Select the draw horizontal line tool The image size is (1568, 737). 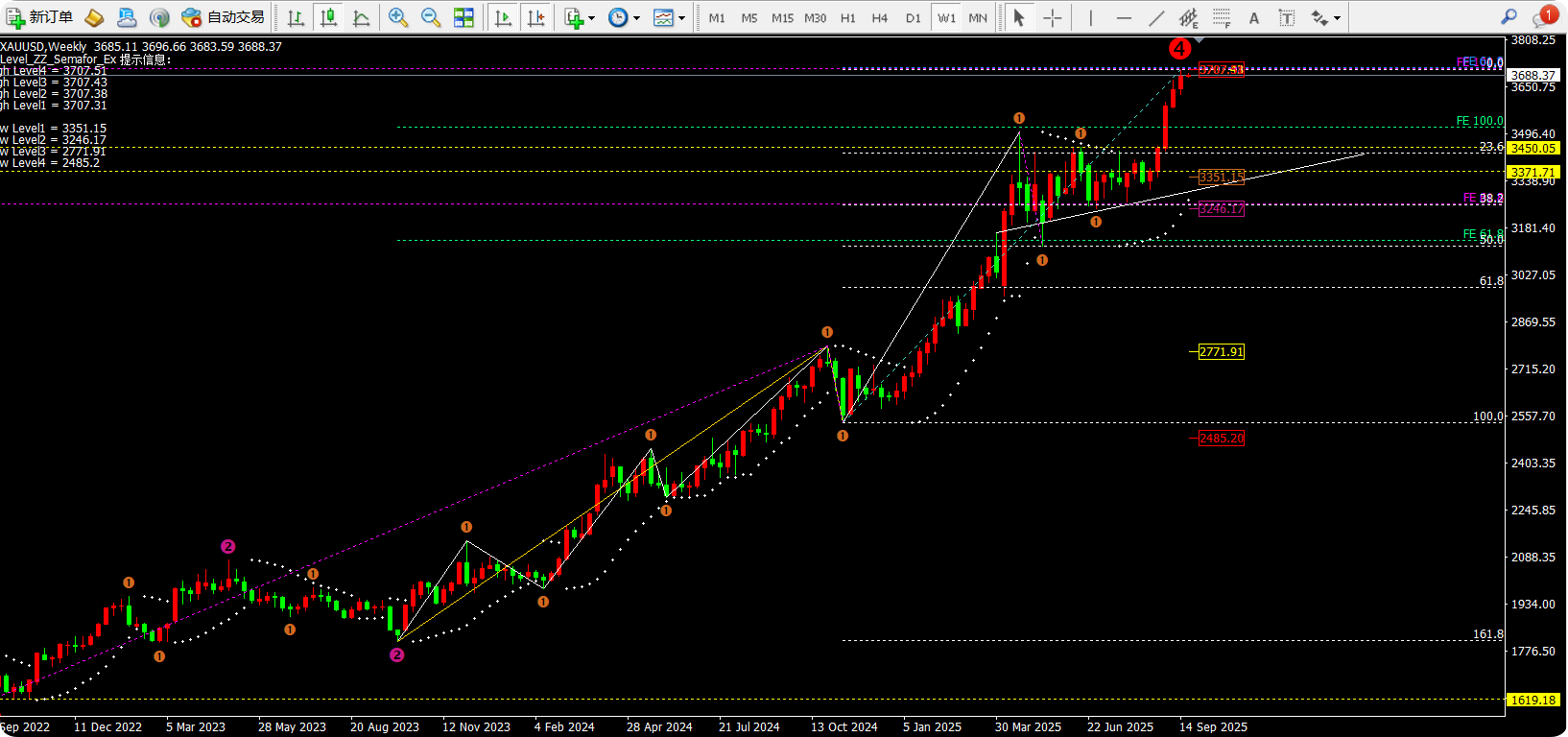(x=1124, y=17)
